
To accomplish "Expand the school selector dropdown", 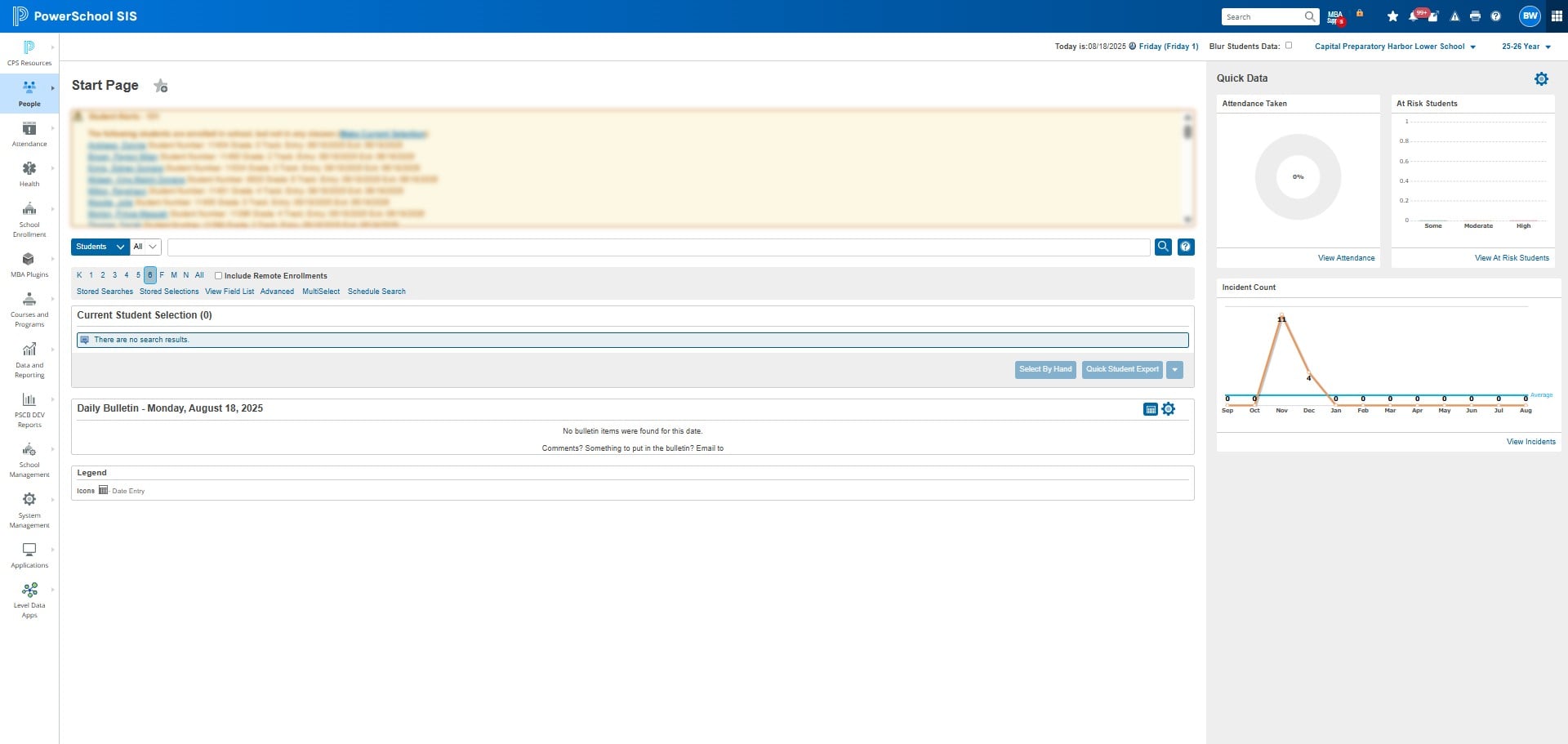I will [1395, 47].
